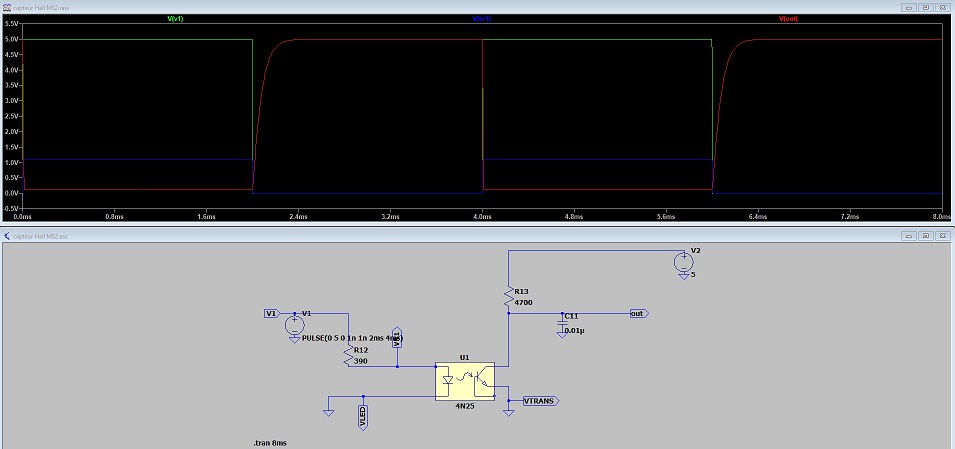Select the R13 resistor symbol
The height and width of the screenshot is (449, 955).
tap(509, 296)
